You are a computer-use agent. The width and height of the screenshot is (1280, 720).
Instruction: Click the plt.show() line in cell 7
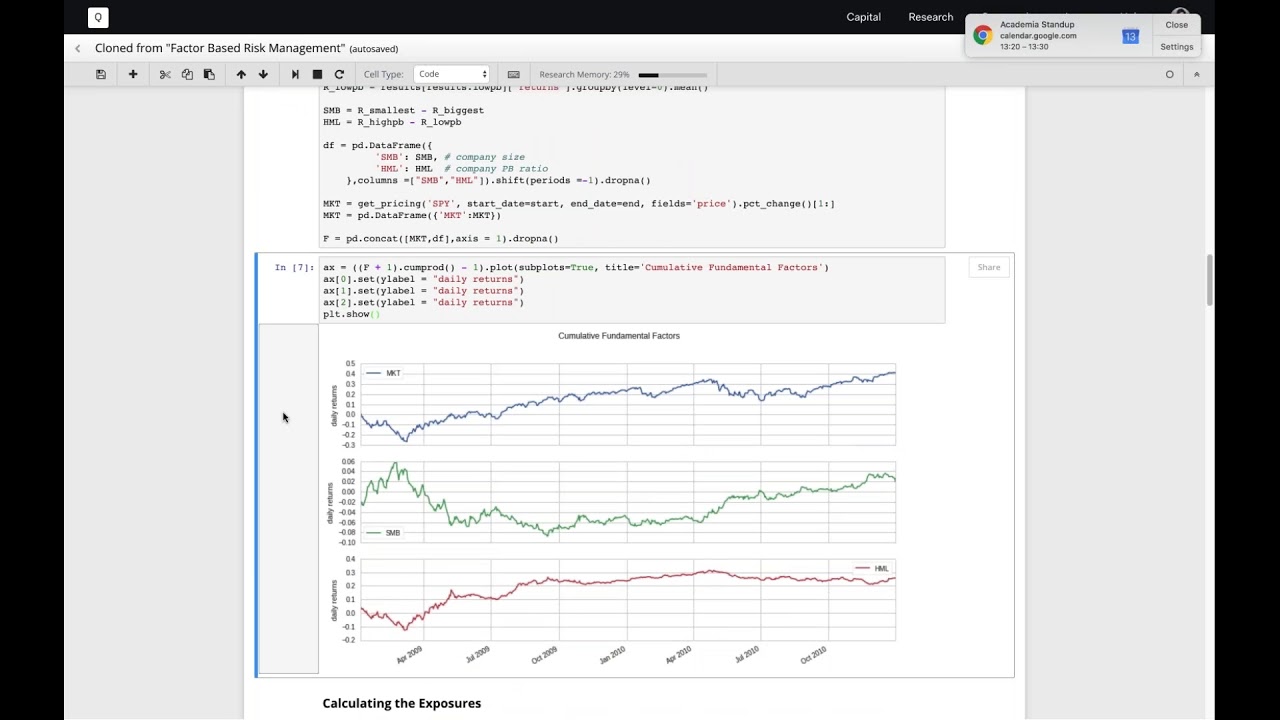pos(351,314)
